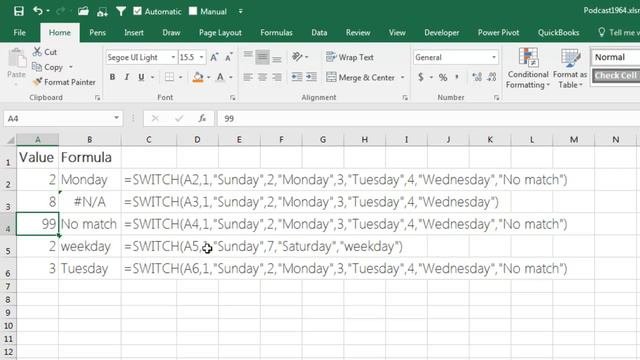Image resolution: width=640 pixels, height=360 pixels.
Task: Open font color palette arrow
Action: pyautogui.click(x=231, y=77)
